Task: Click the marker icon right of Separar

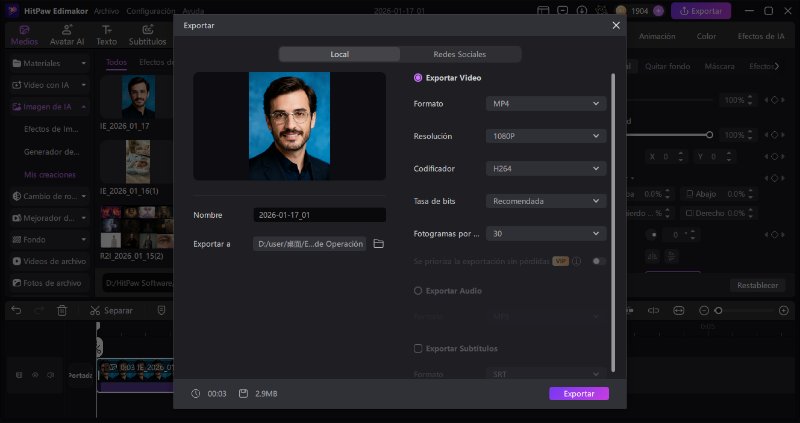Action: pyautogui.click(x=161, y=310)
